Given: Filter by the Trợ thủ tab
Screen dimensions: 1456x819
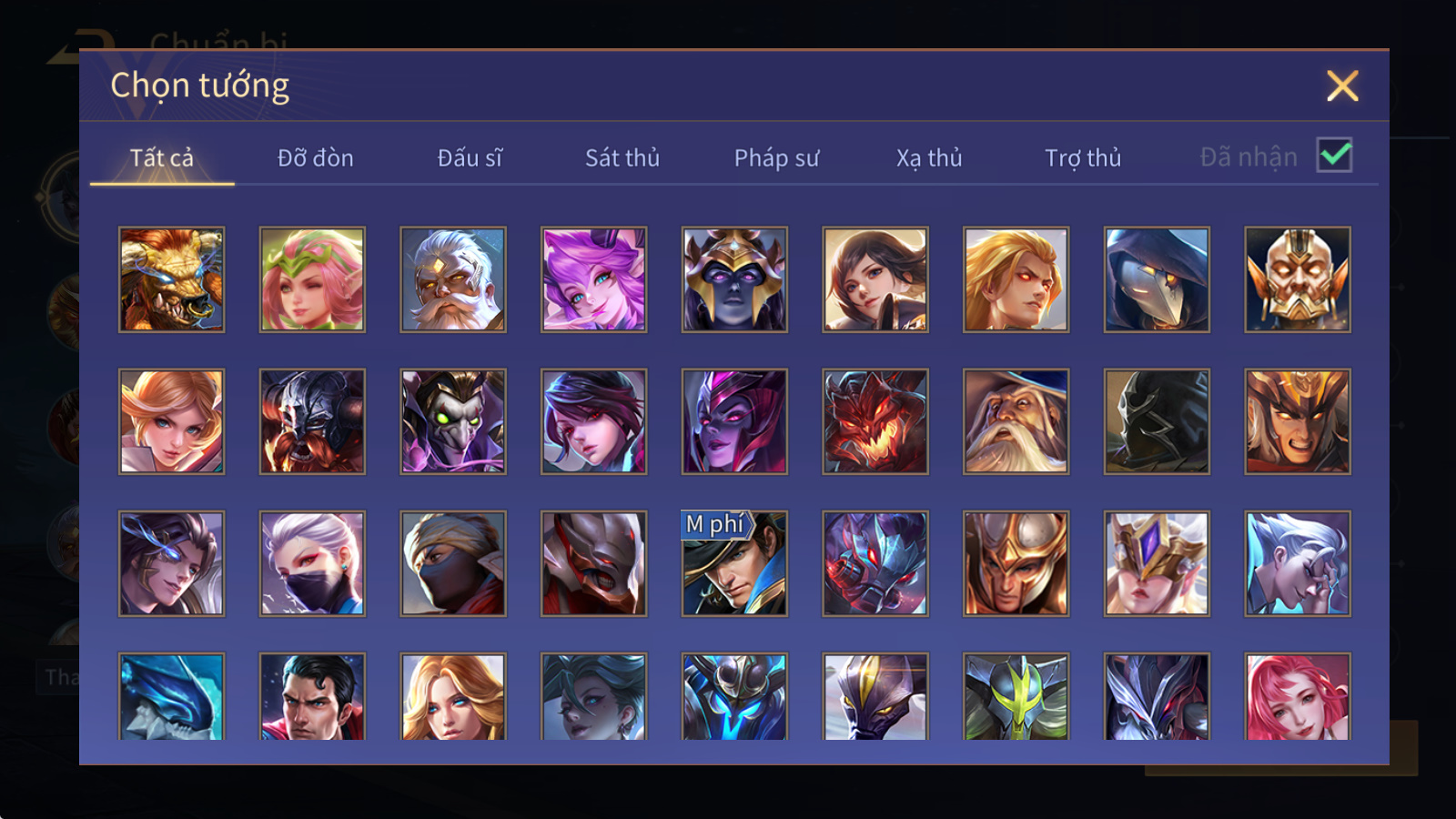Looking at the screenshot, I should click(1083, 158).
